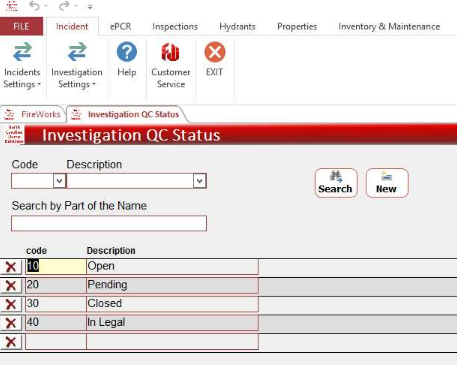Click the New button
Screen dimensions: 457x365
tap(387, 183)
